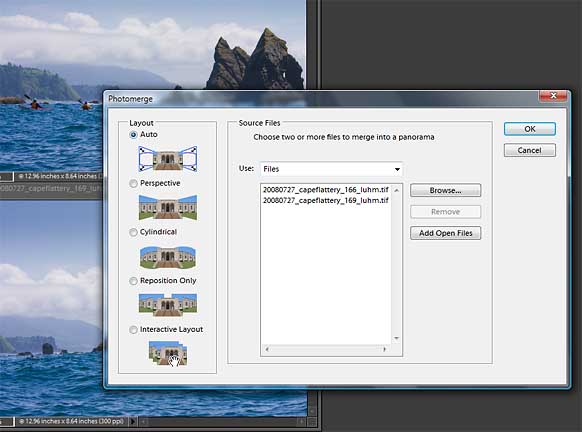
Task: Select the Perspective layout option
Action: 133,183
